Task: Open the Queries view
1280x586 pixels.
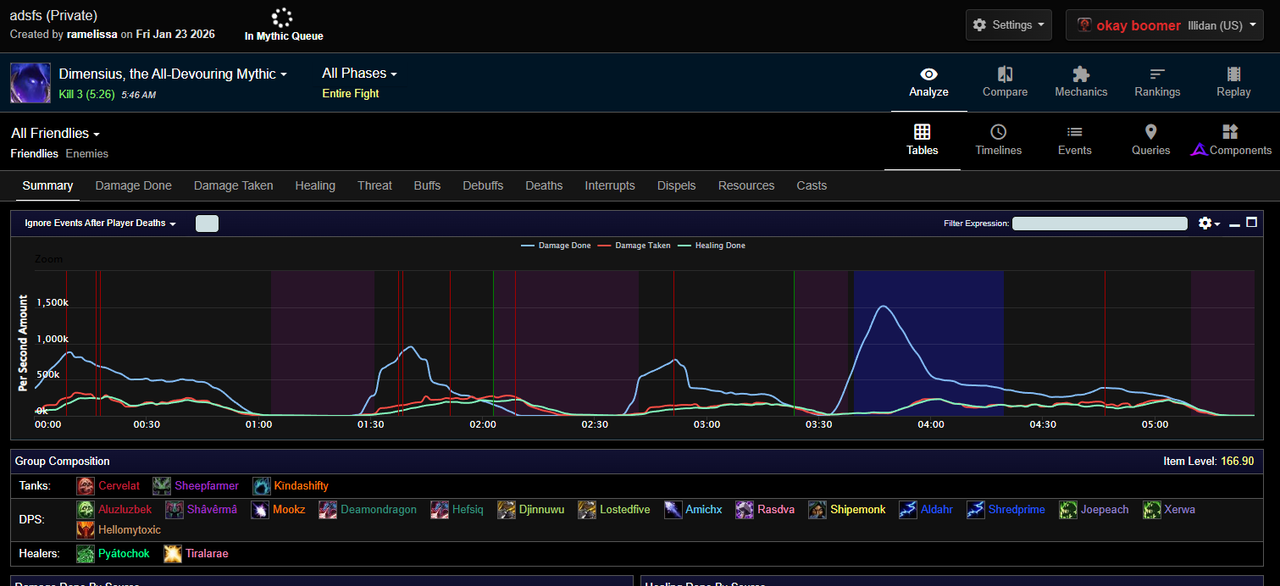Action: (1150, 140)
